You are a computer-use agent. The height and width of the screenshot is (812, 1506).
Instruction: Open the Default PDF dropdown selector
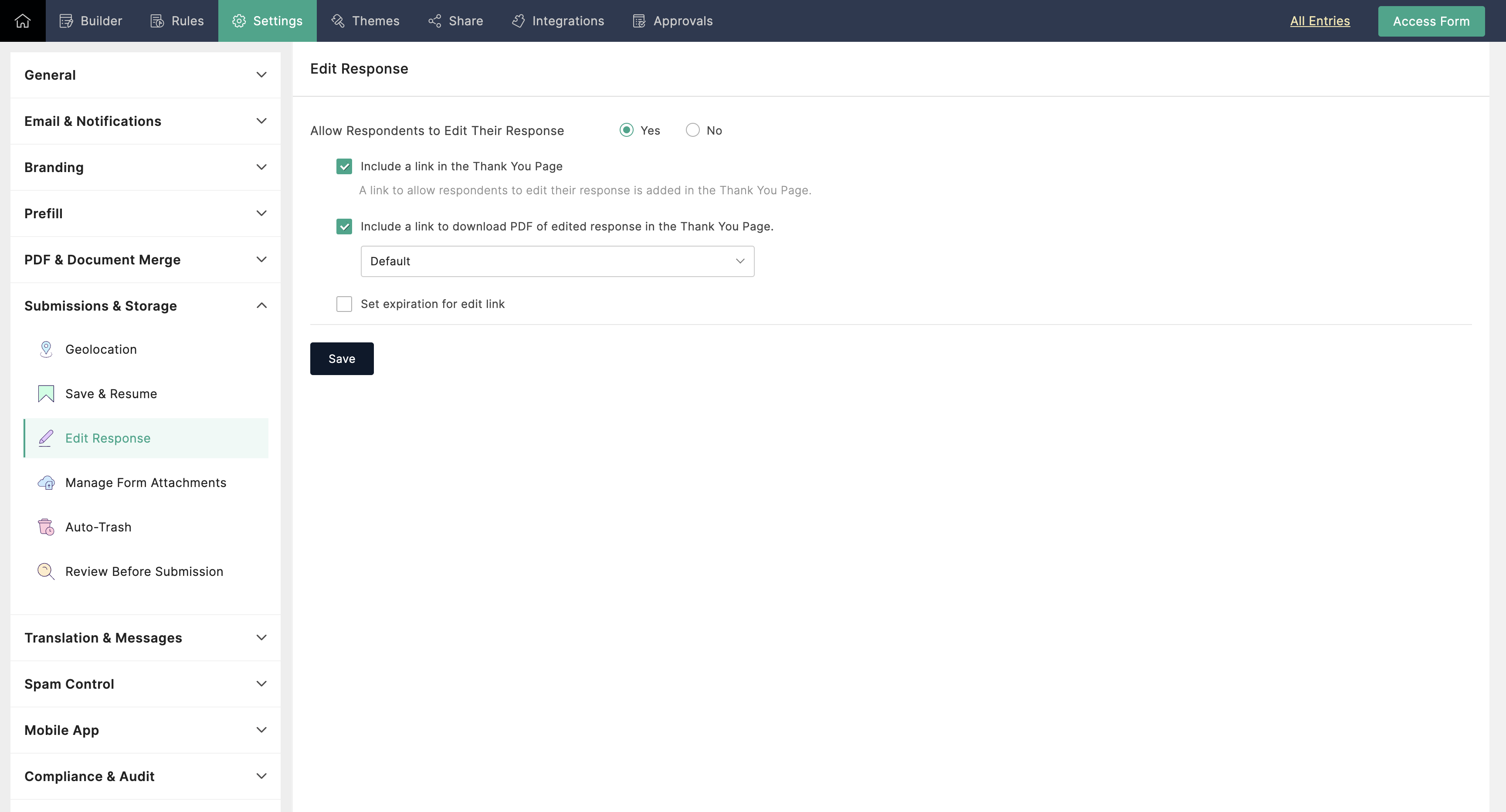tap(556, 261)
